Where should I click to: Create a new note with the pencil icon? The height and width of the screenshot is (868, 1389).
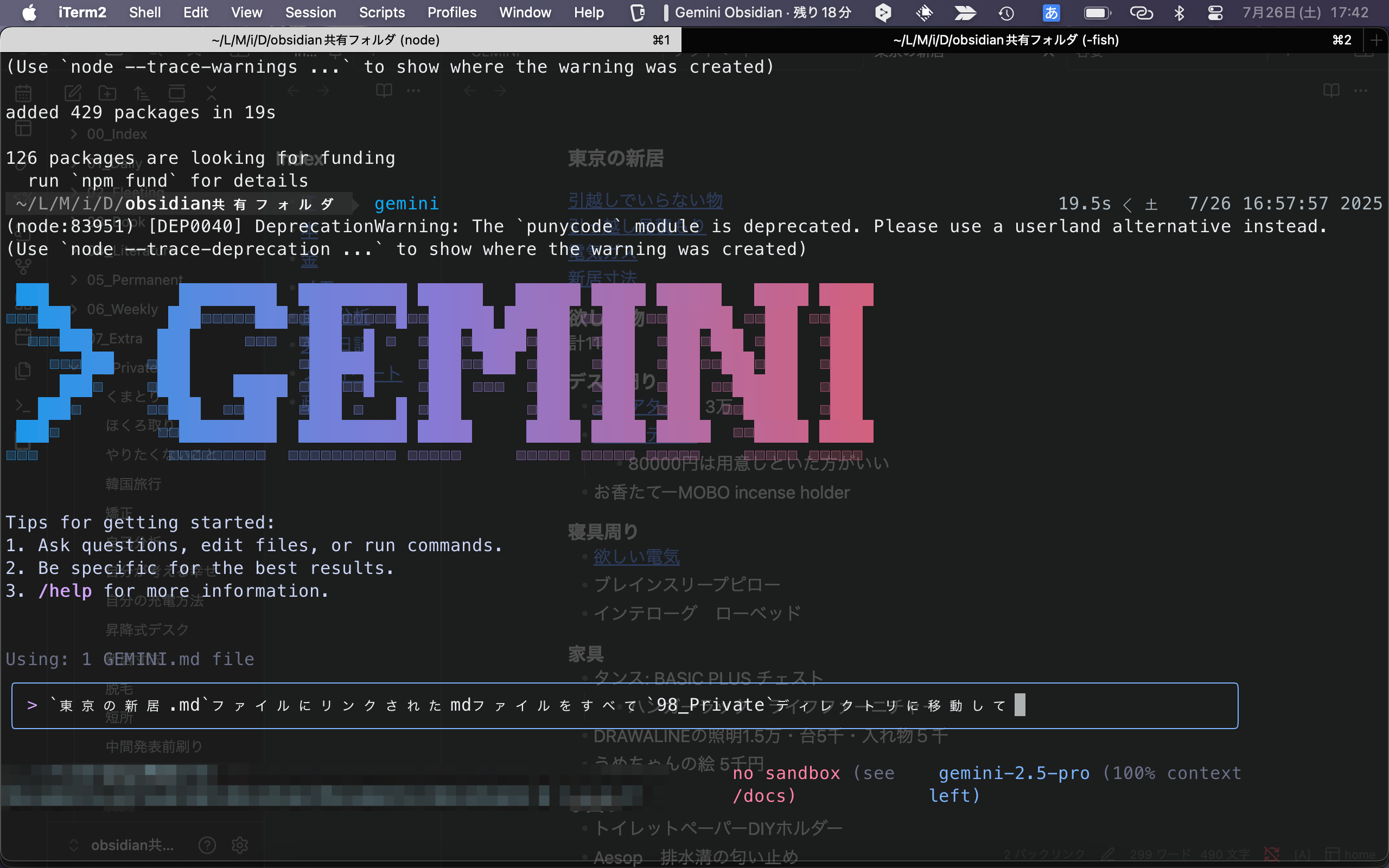tap(72, 92)
